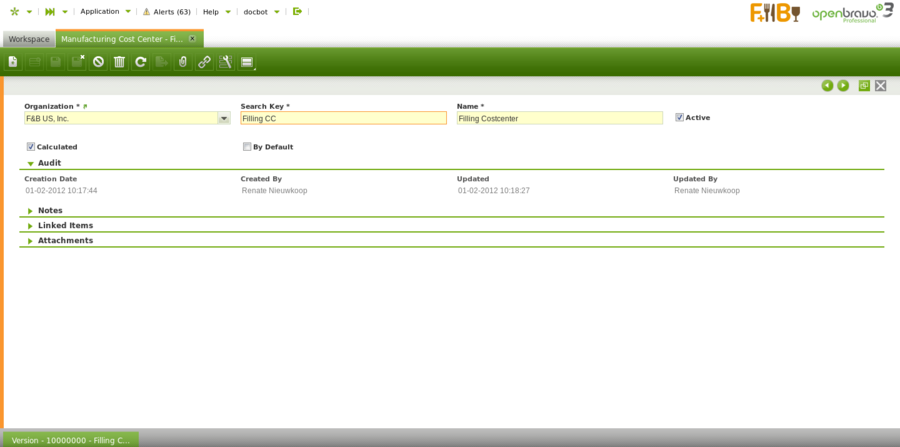The image size is (900, 447).
Task: Open the Application menu
Action: tap(100, 11)
